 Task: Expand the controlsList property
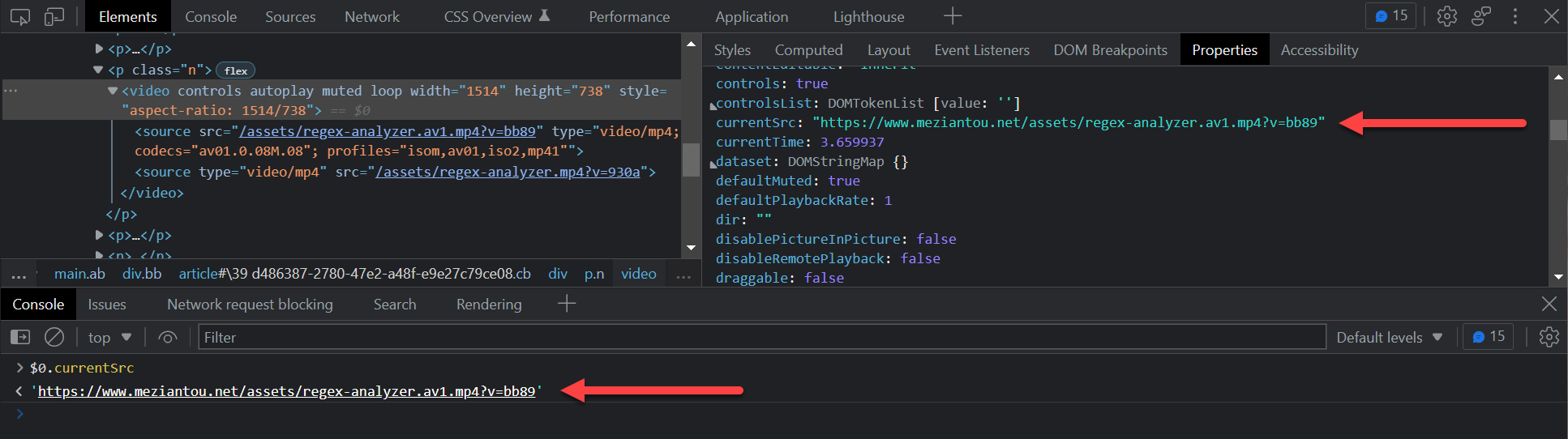713,104
